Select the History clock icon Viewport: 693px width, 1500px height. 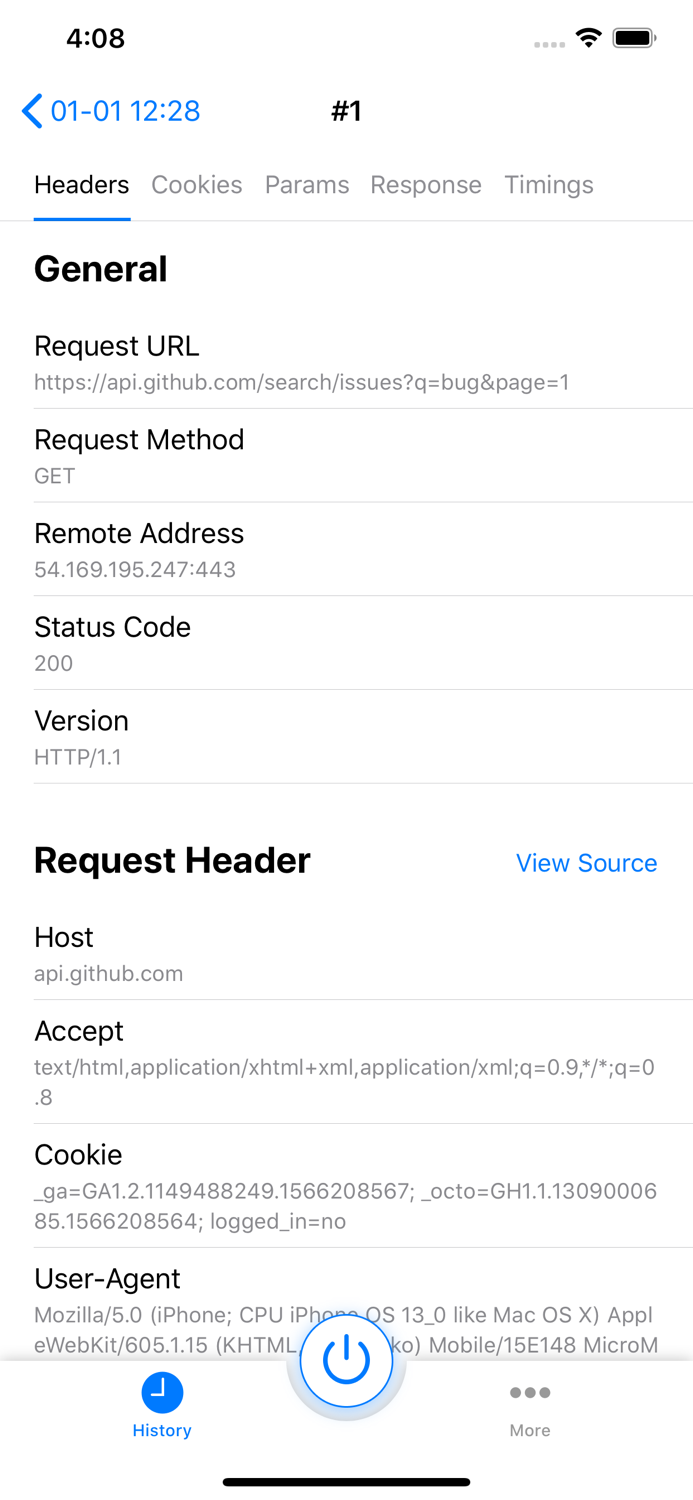(162, 1393)
